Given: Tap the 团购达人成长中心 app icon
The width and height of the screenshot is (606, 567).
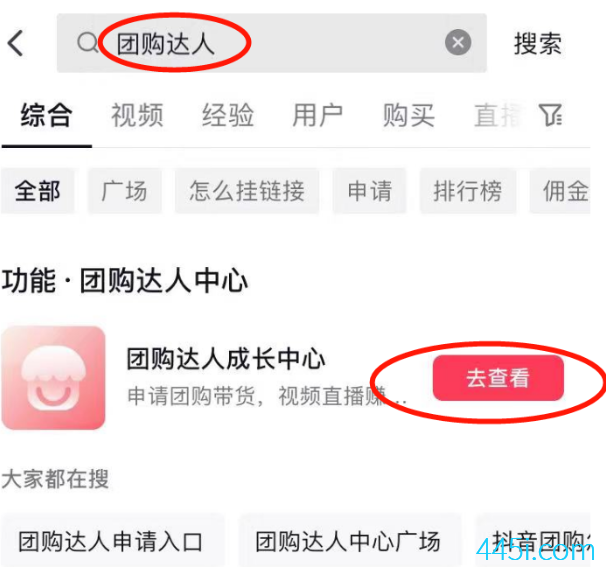Looking at the screenshot, I should pyautogui.click(x=53, y=378).
